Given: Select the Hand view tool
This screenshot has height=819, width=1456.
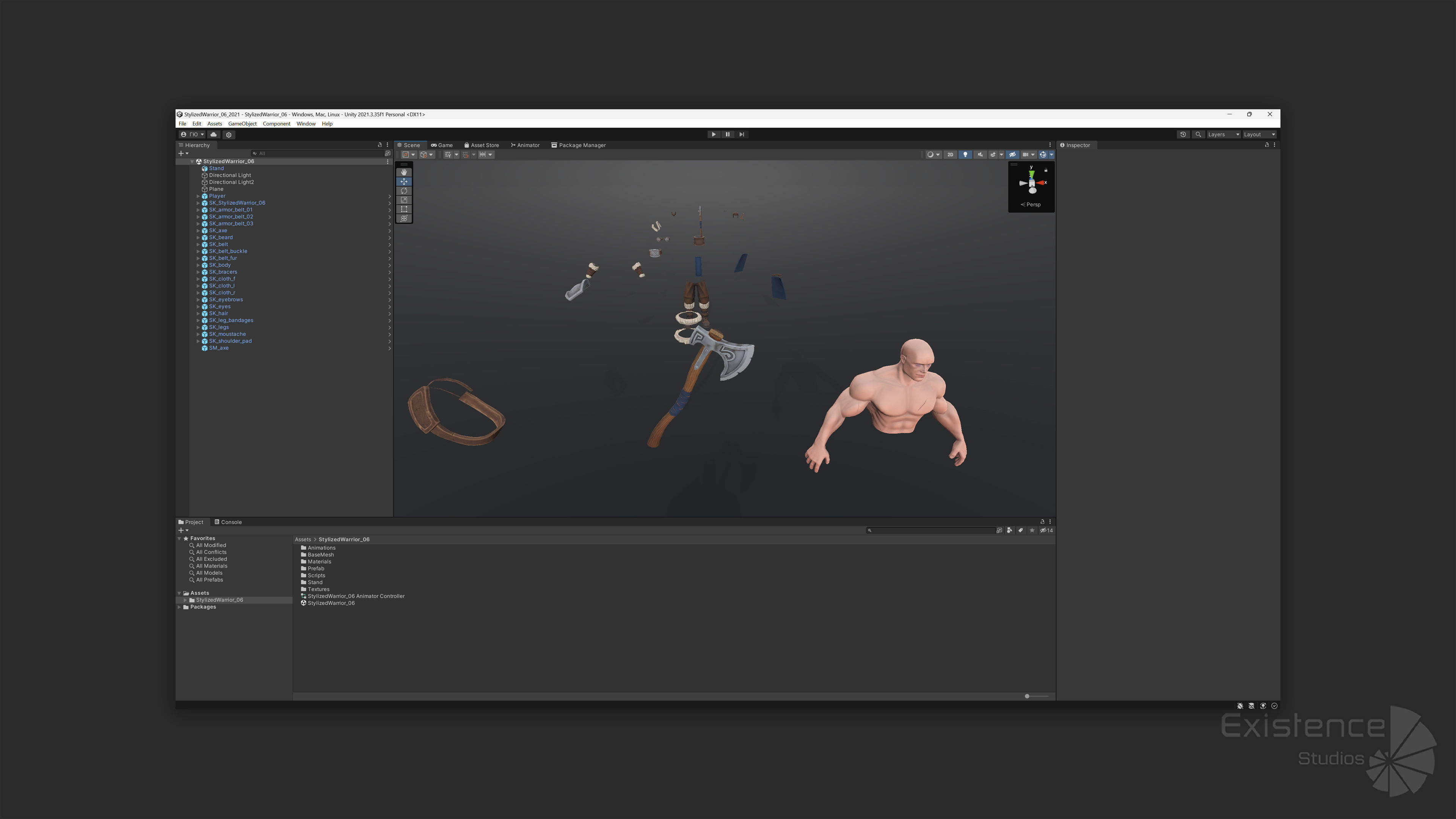Looking at the screenshot, I should [403, 173].
